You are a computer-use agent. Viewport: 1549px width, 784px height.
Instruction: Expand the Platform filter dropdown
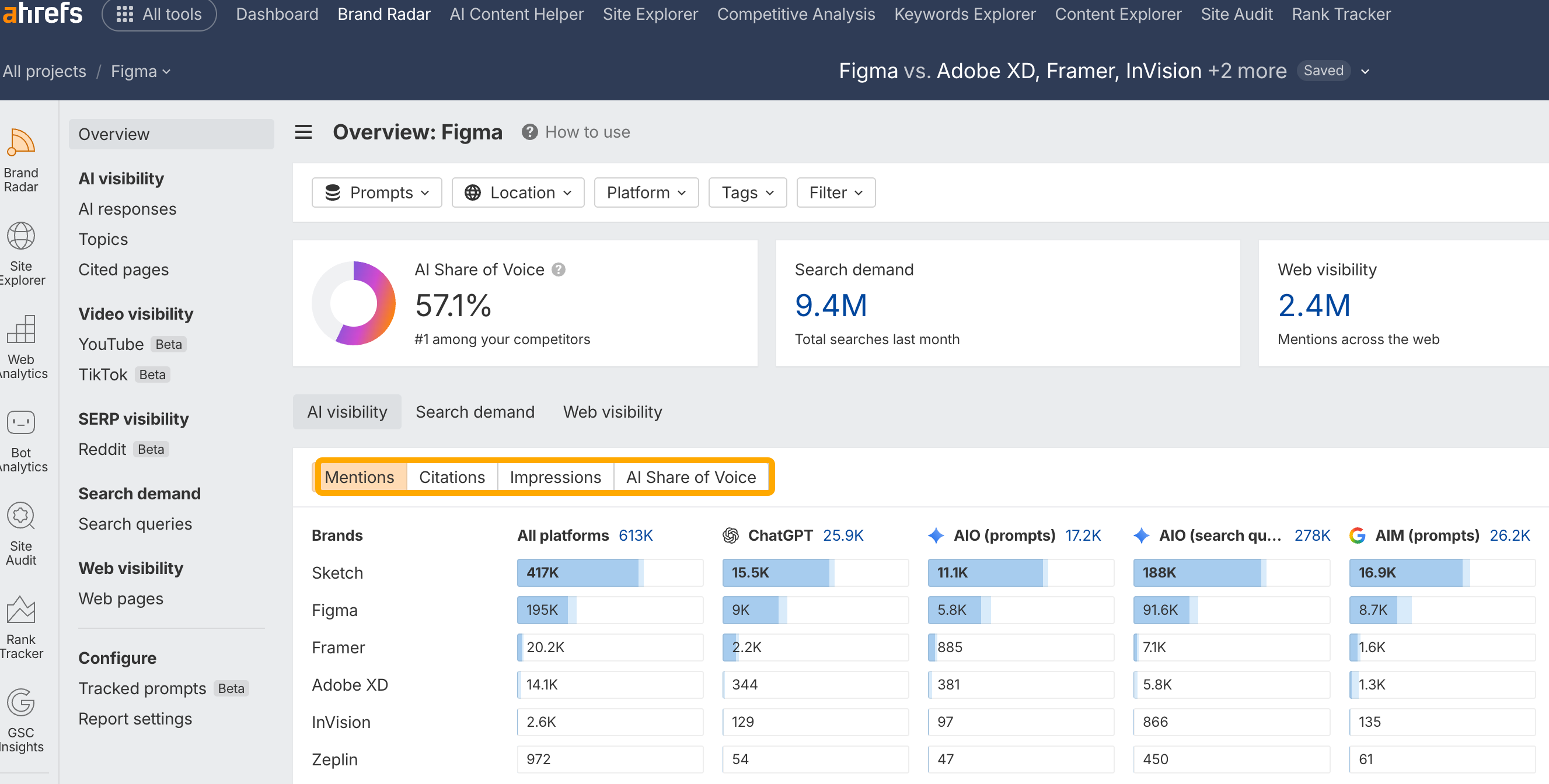(x=646, y=192)
